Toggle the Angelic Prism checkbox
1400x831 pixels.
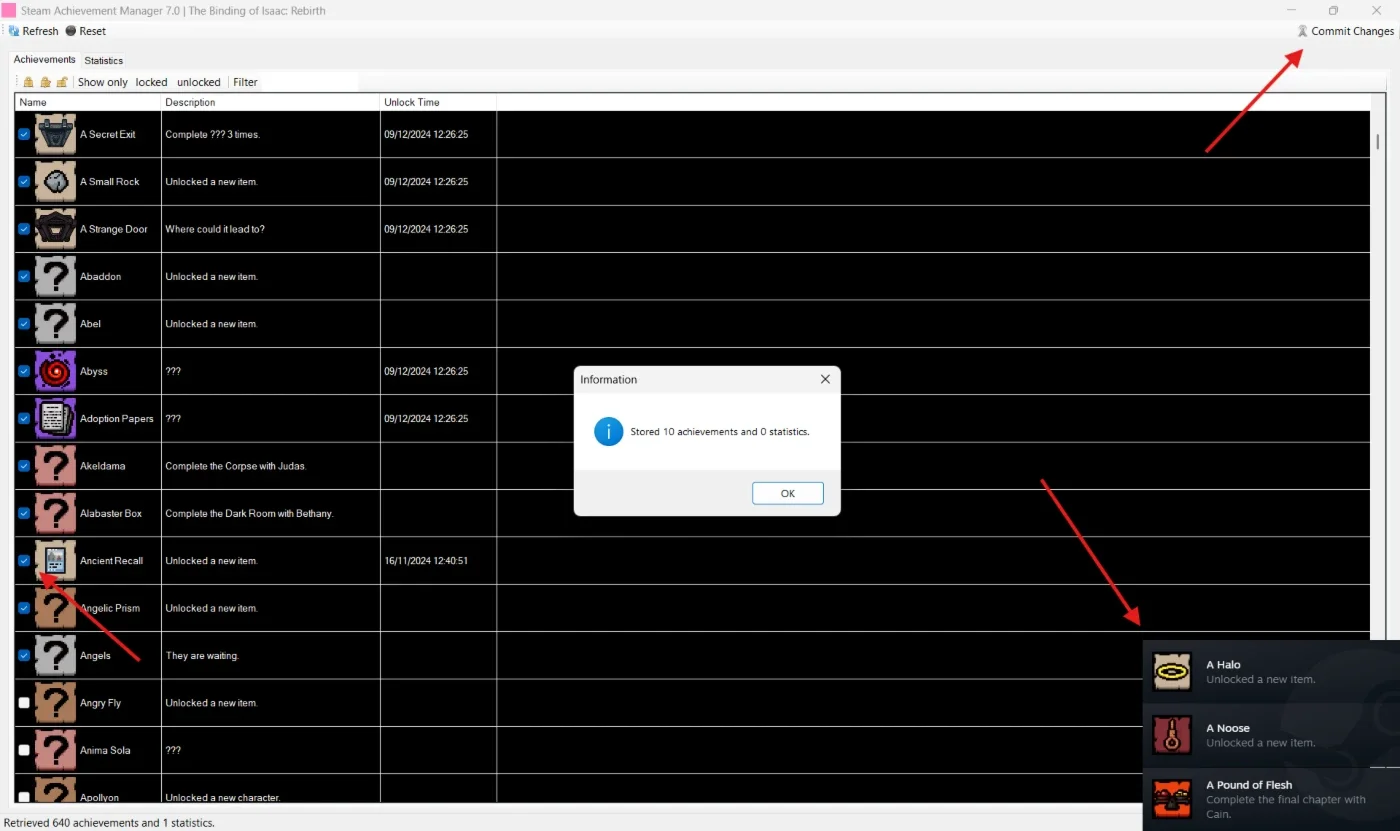24,608
